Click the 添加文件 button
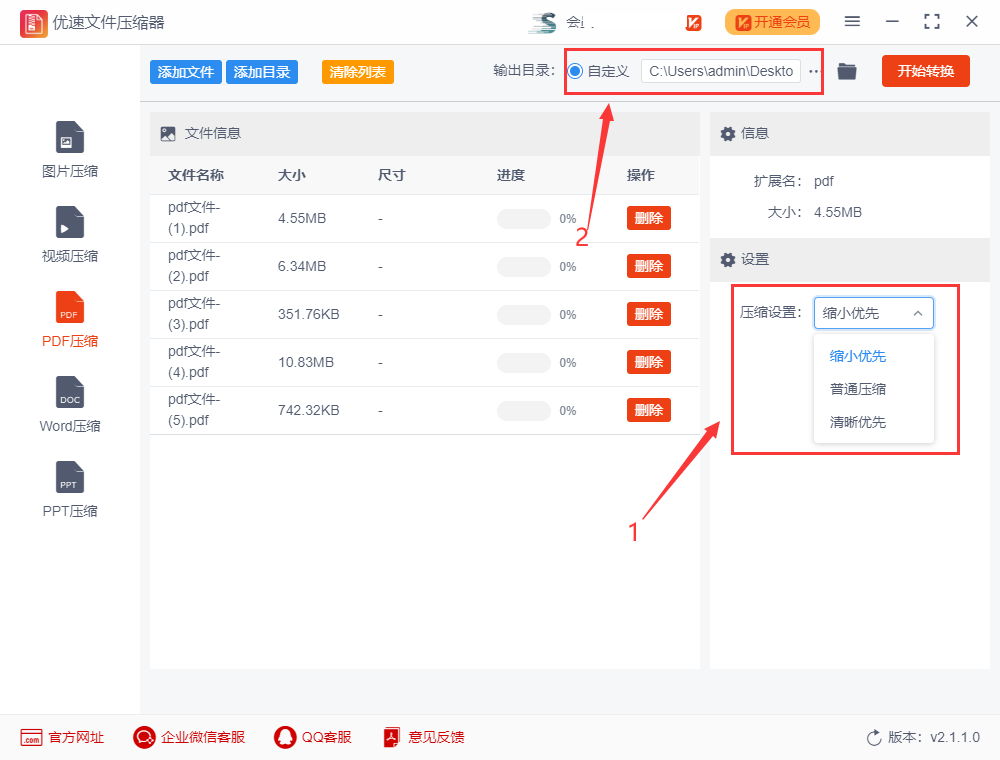The image size is (1000, 760). (186, 72)
